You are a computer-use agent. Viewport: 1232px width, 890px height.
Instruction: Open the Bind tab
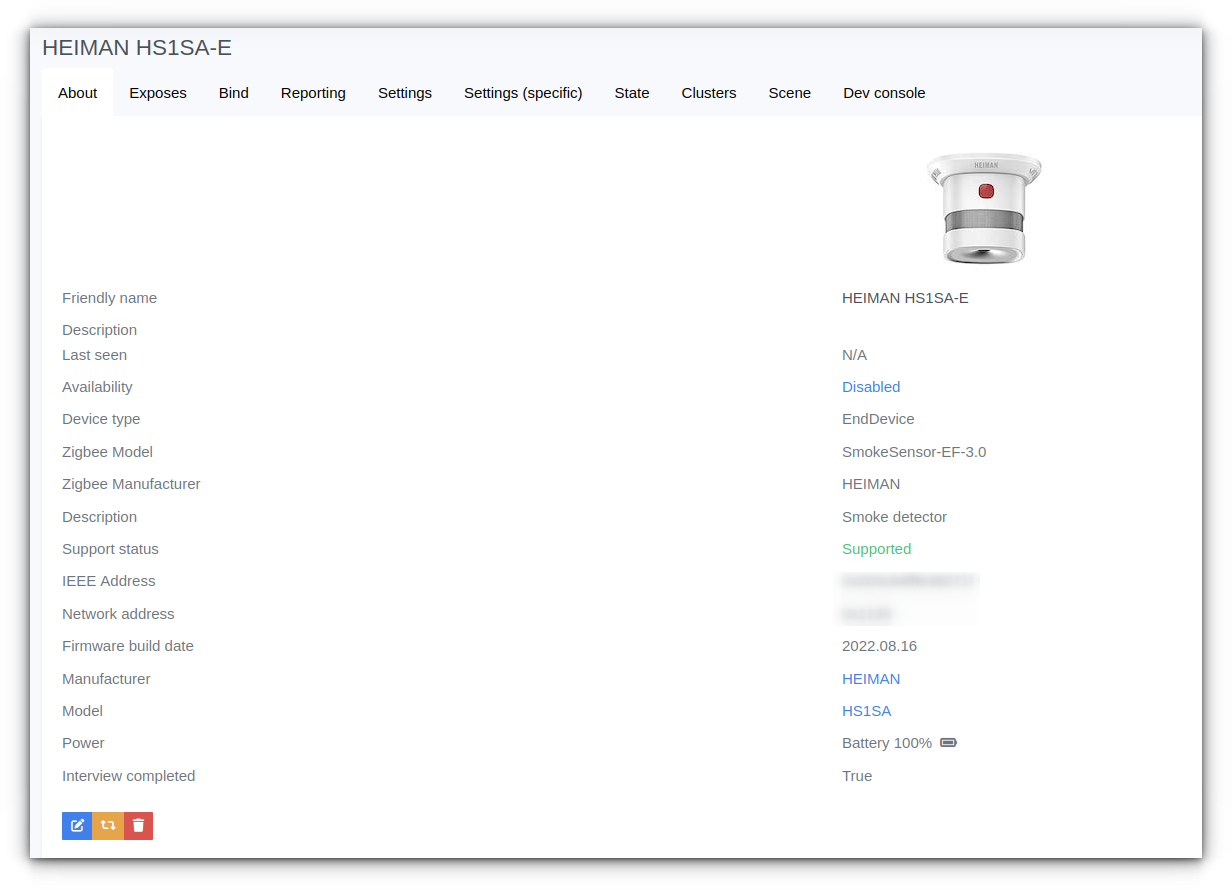pyautogui.click(x=234, y=93)
